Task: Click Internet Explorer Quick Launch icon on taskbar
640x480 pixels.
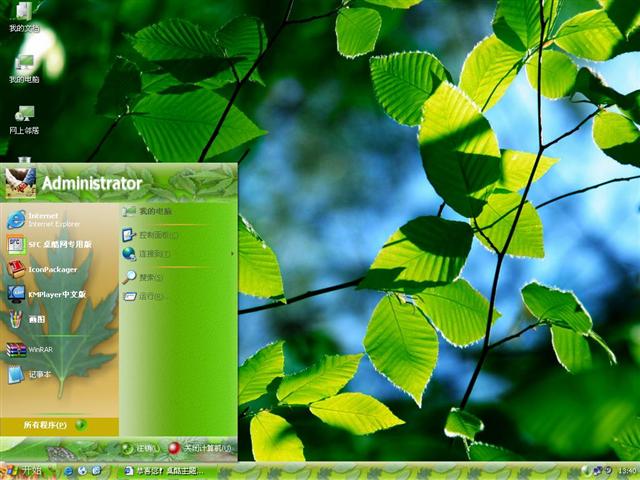Action: coord(69,471)
